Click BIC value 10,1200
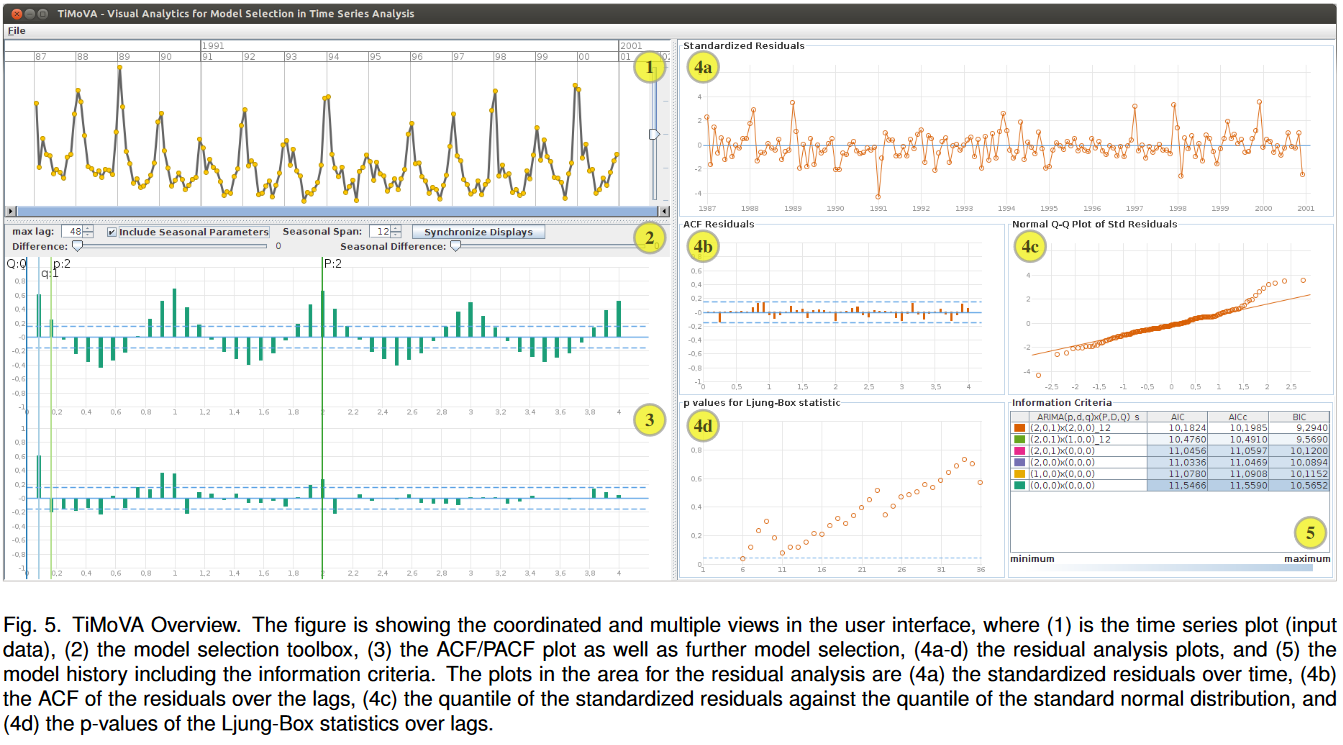Image resolution: width=1343 pixels, height=745 pixels. 1310,451
